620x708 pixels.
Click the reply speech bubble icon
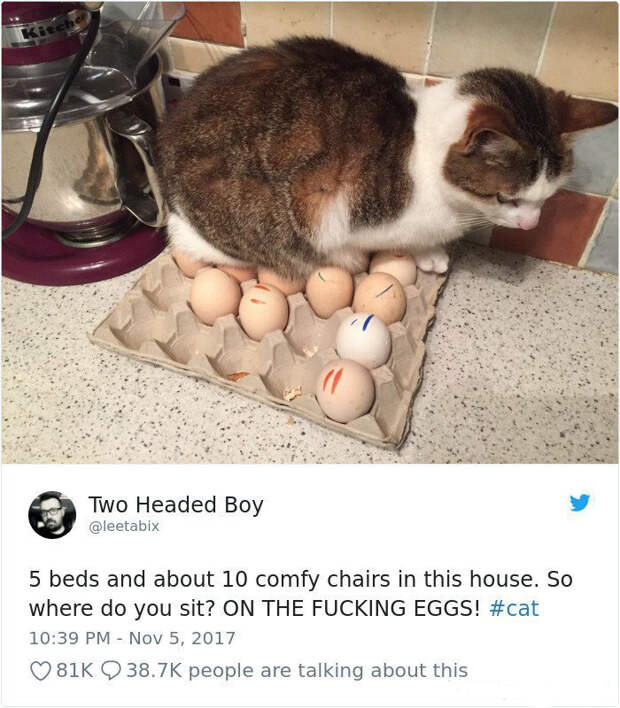point(111,671)
